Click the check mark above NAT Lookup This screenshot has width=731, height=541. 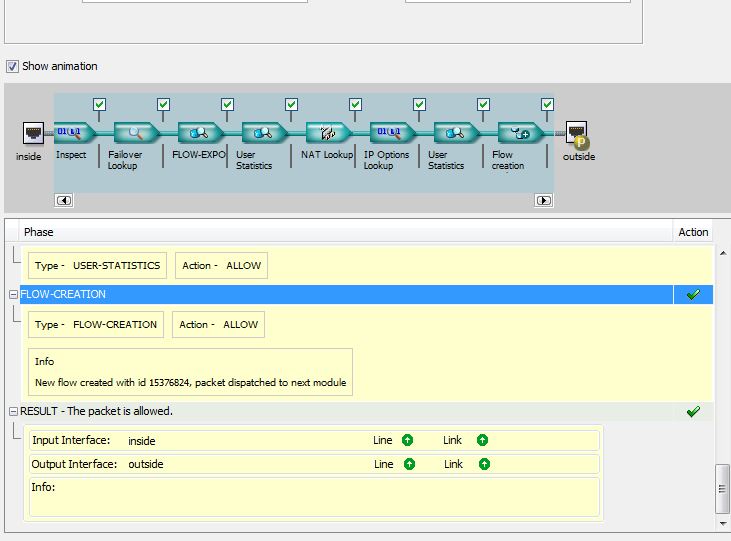(355, 104)
